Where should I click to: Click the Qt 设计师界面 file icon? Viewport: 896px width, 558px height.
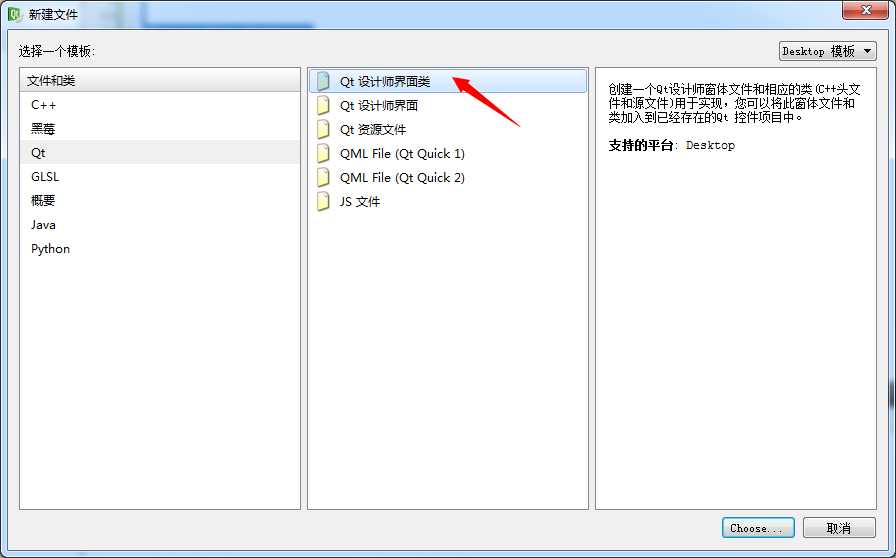pos(323,105)
